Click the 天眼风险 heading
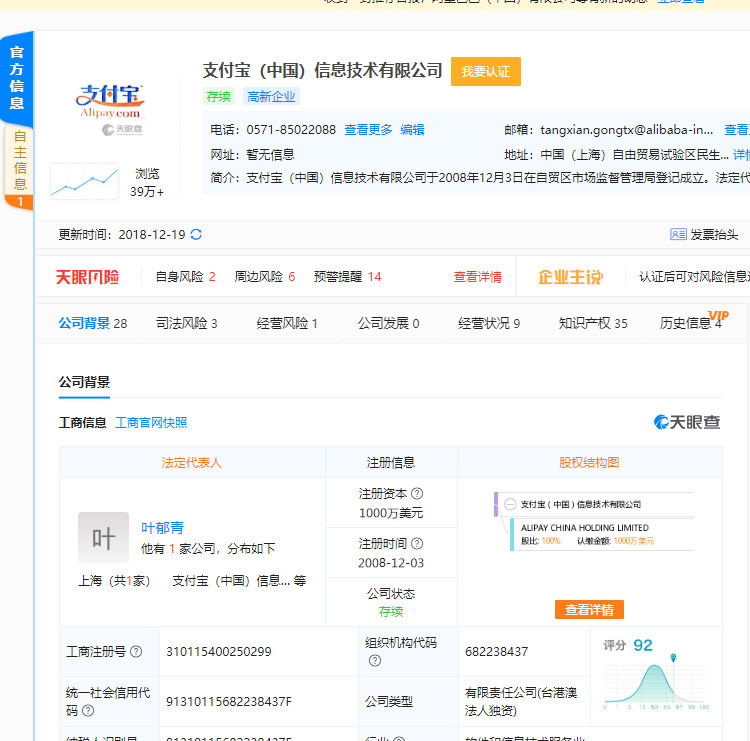The height and width of the screenshot is (741, 750). (88, 276)
